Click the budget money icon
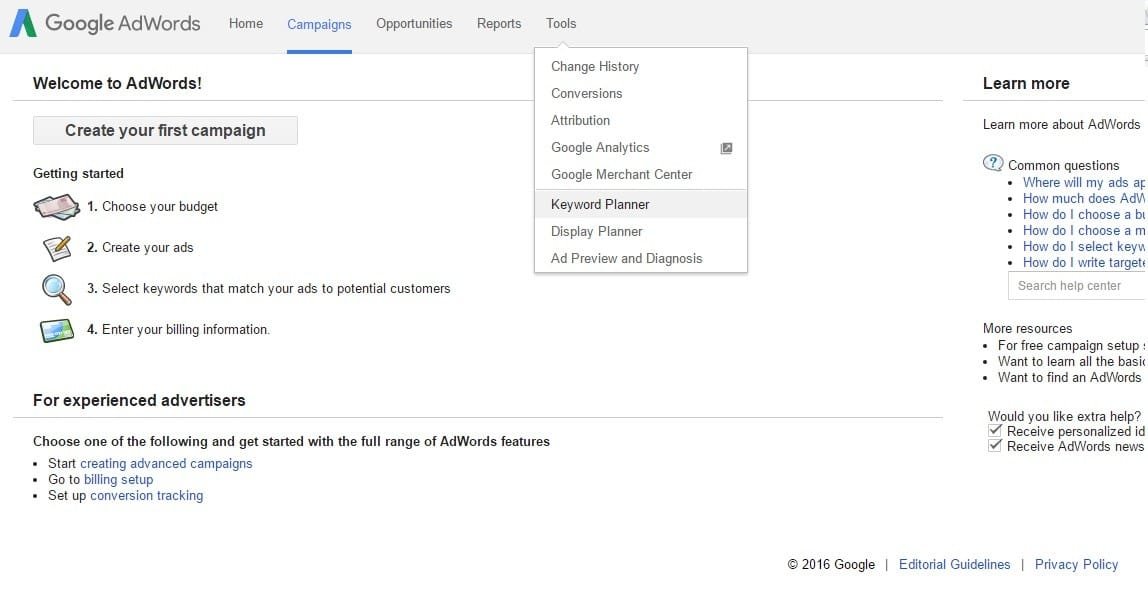The height and width of the screenshot is (608, 1148). [56, 207]
